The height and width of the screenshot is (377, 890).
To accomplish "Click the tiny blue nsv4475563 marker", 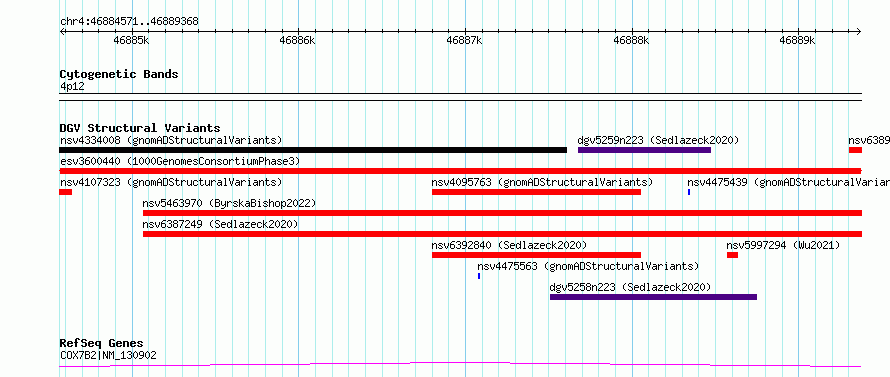I will coord(479,276).
